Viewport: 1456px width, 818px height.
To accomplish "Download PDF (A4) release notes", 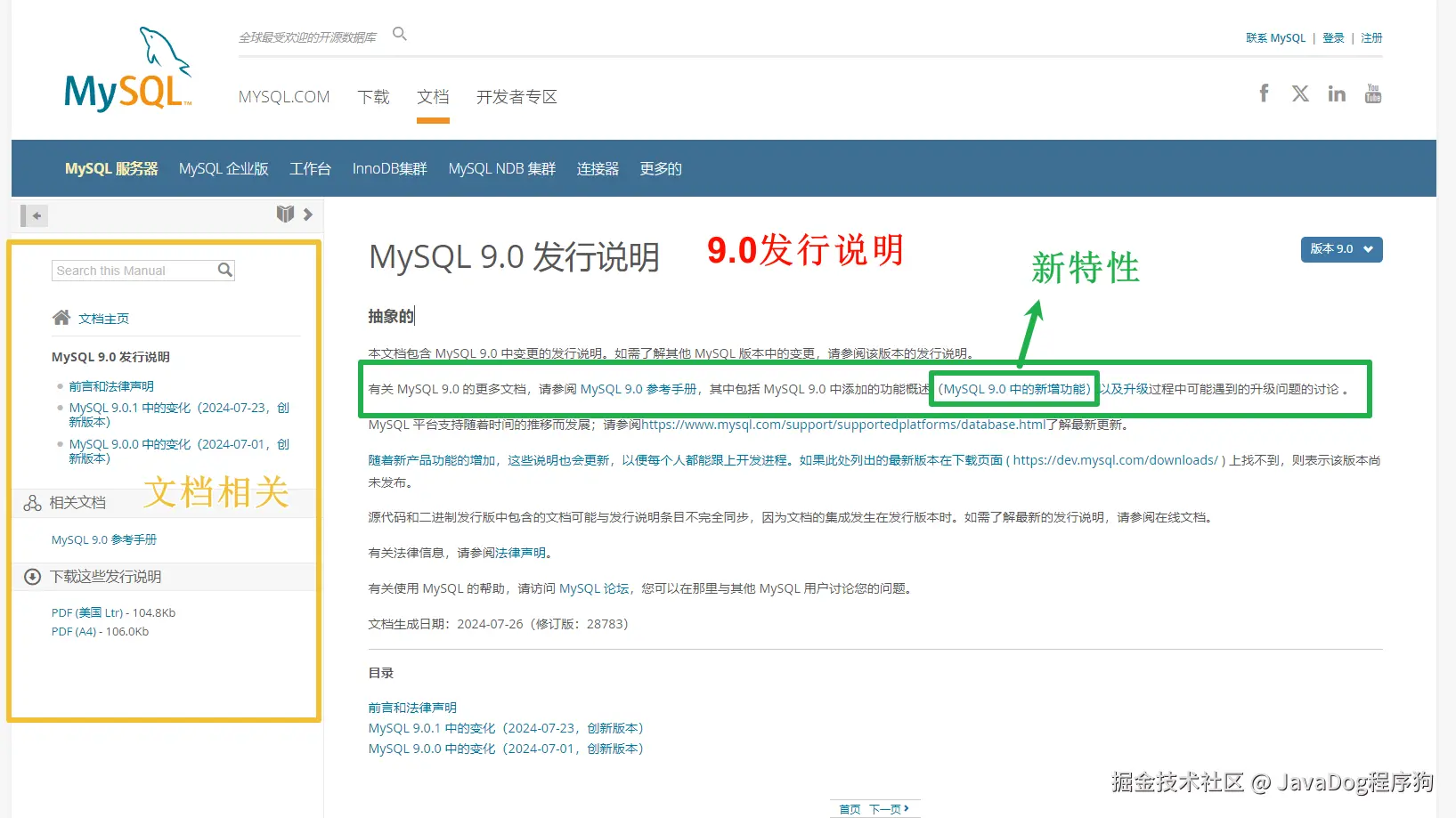I will (74, 632).
